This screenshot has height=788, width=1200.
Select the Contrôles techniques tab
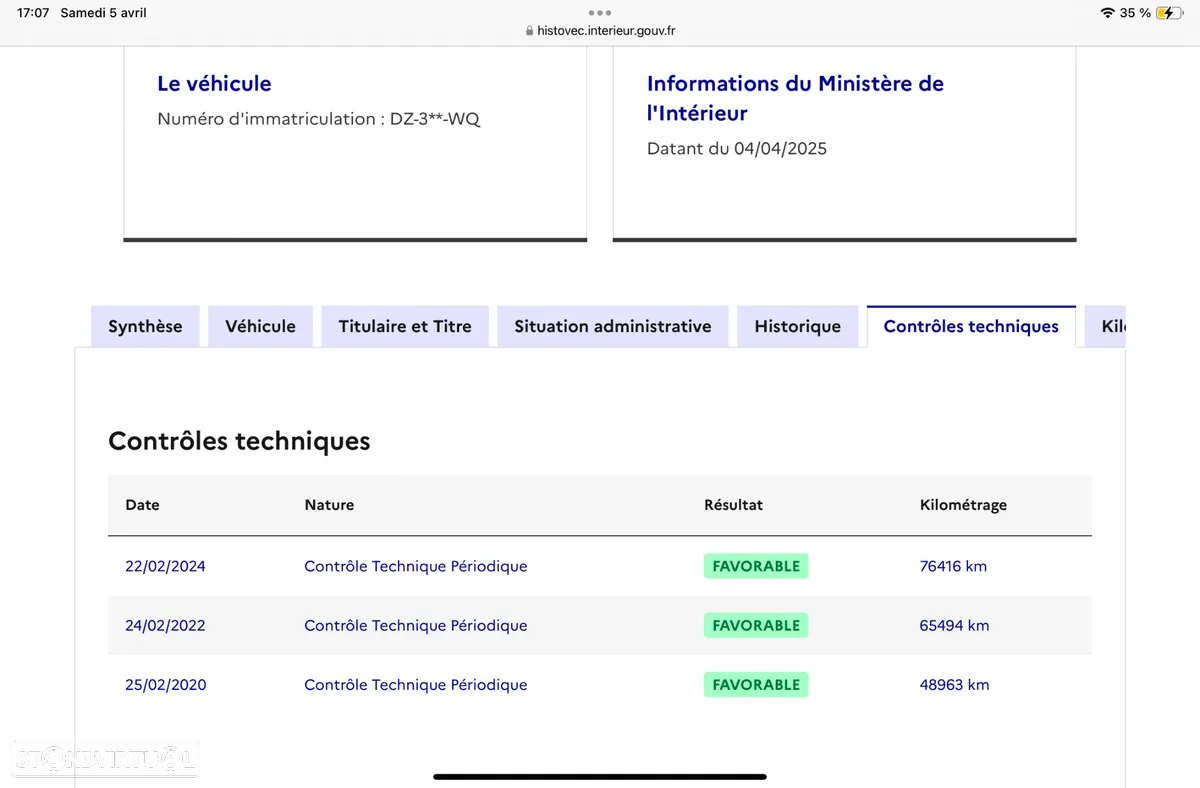click(971, 326)
